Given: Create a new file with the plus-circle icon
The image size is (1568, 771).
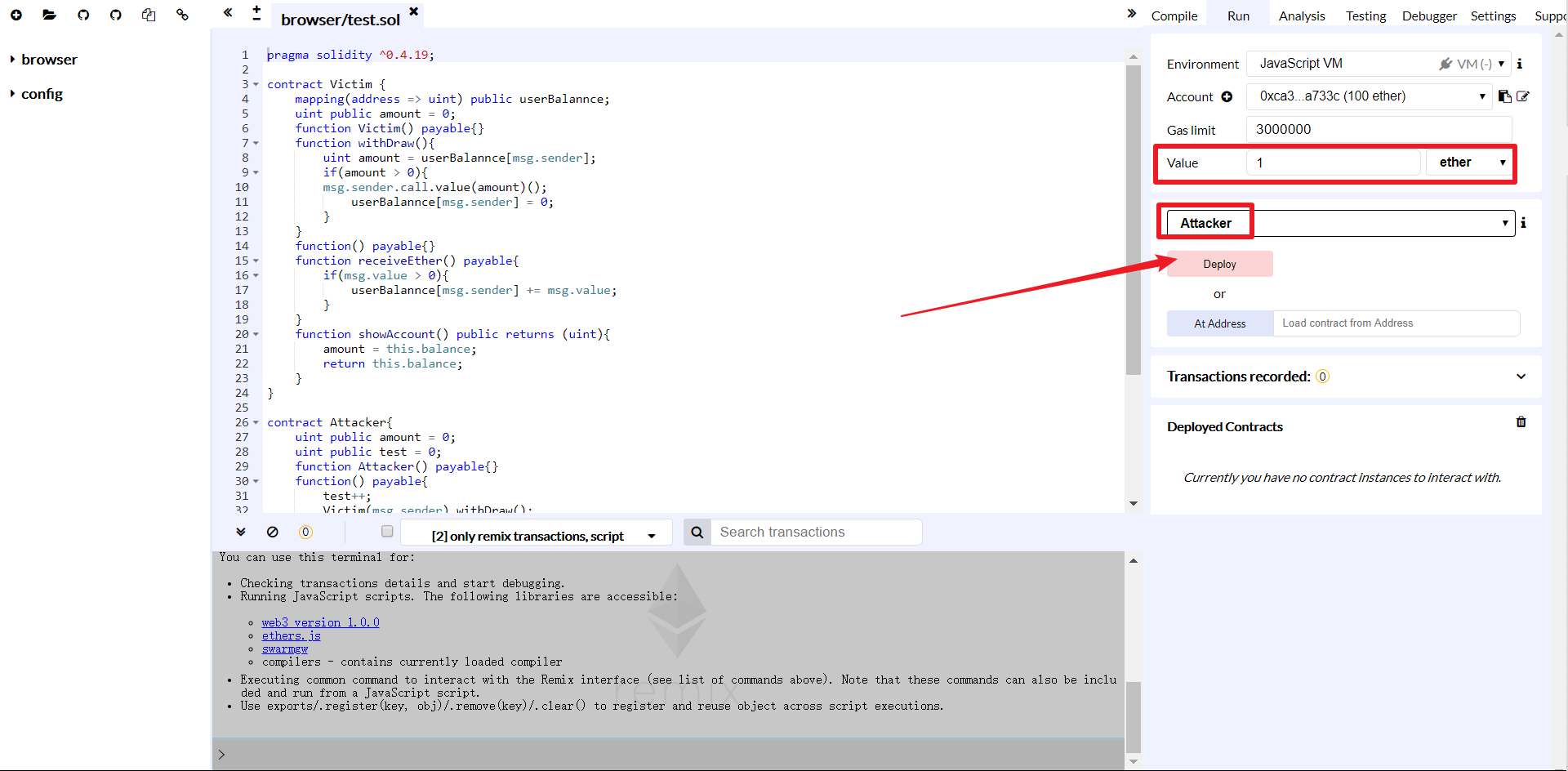Looking at the screenshot, I should coord(16,15).
